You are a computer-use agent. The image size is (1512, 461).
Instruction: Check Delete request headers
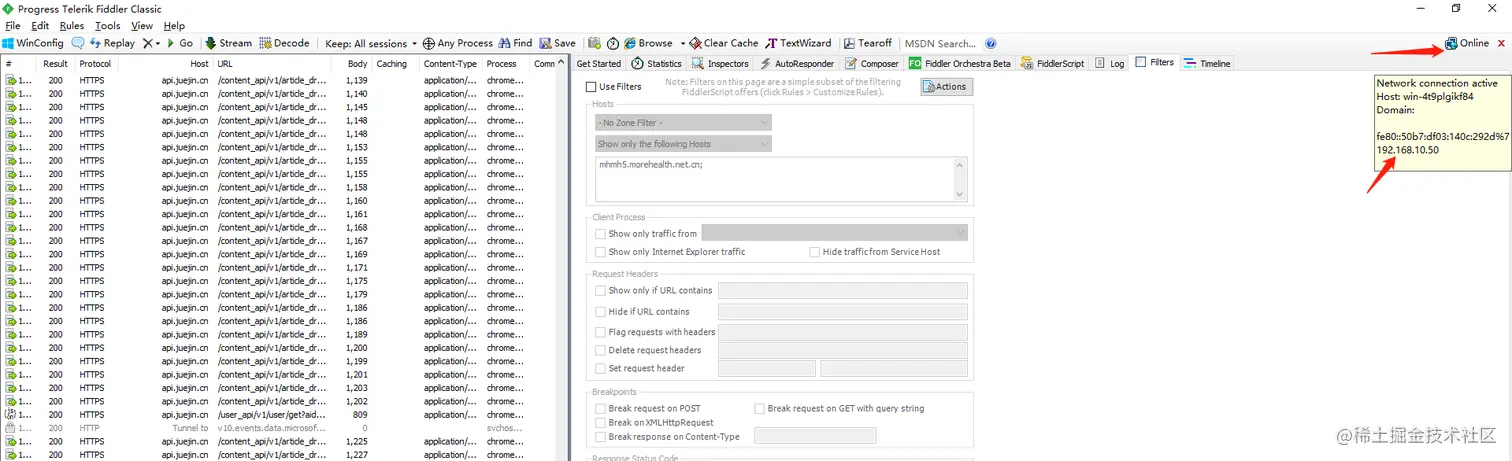(600, 350)
